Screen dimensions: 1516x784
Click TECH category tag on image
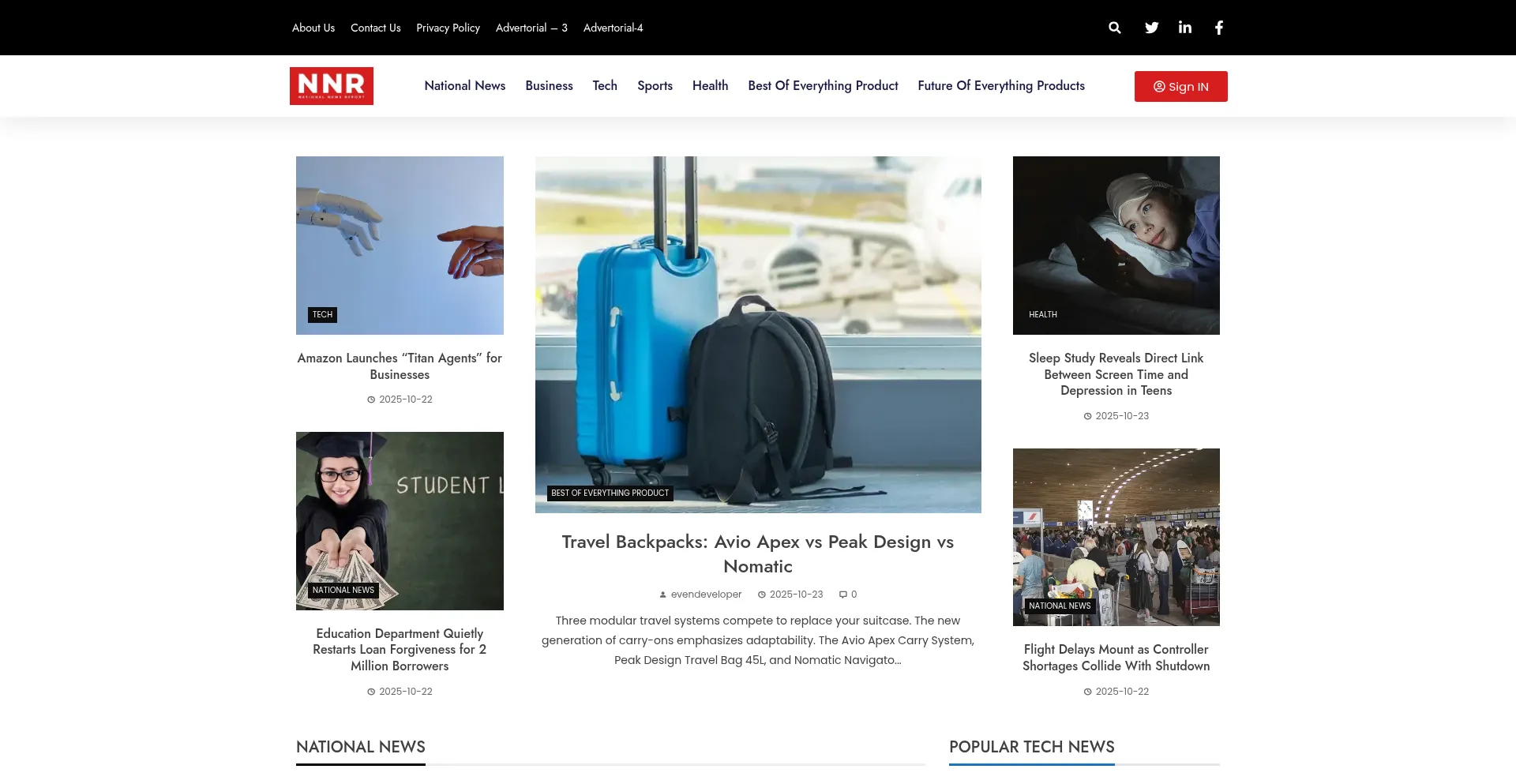point(322,314)
